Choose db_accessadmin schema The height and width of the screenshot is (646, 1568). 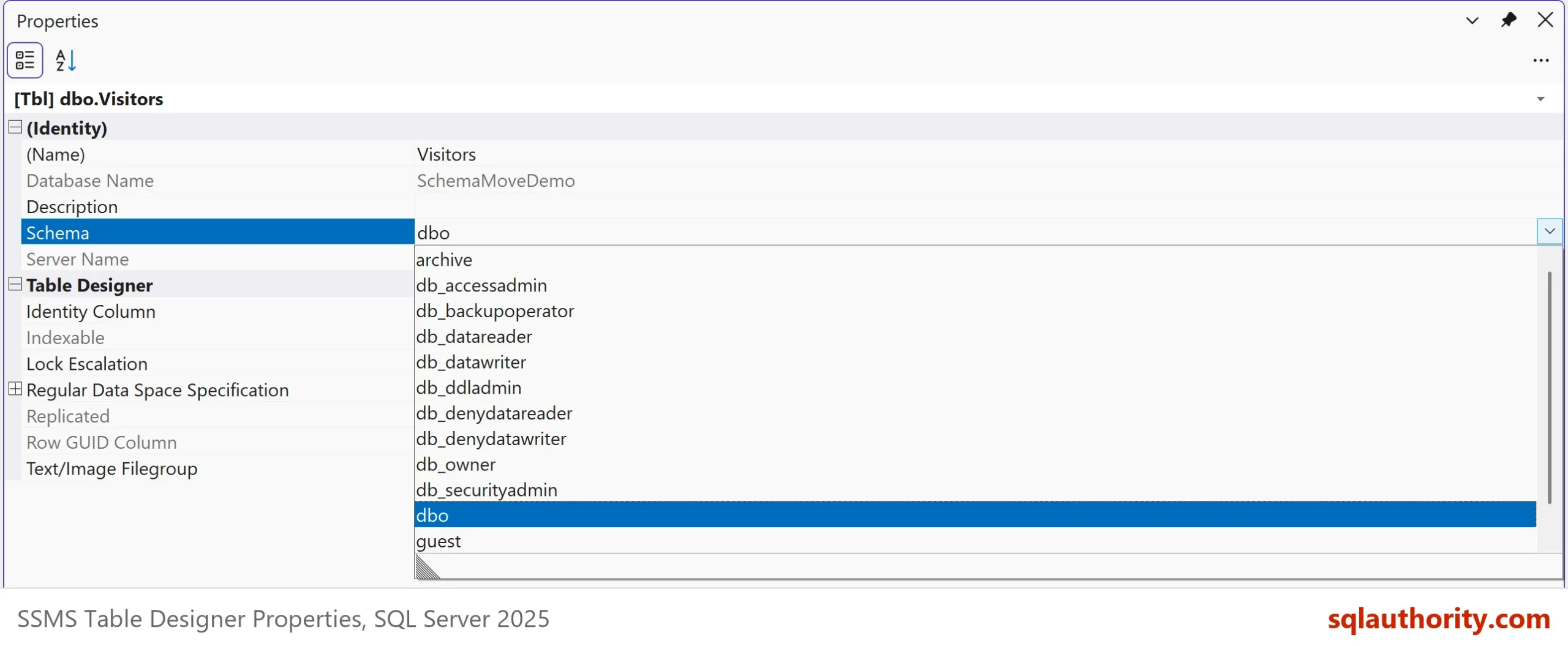tap(975, 285)
